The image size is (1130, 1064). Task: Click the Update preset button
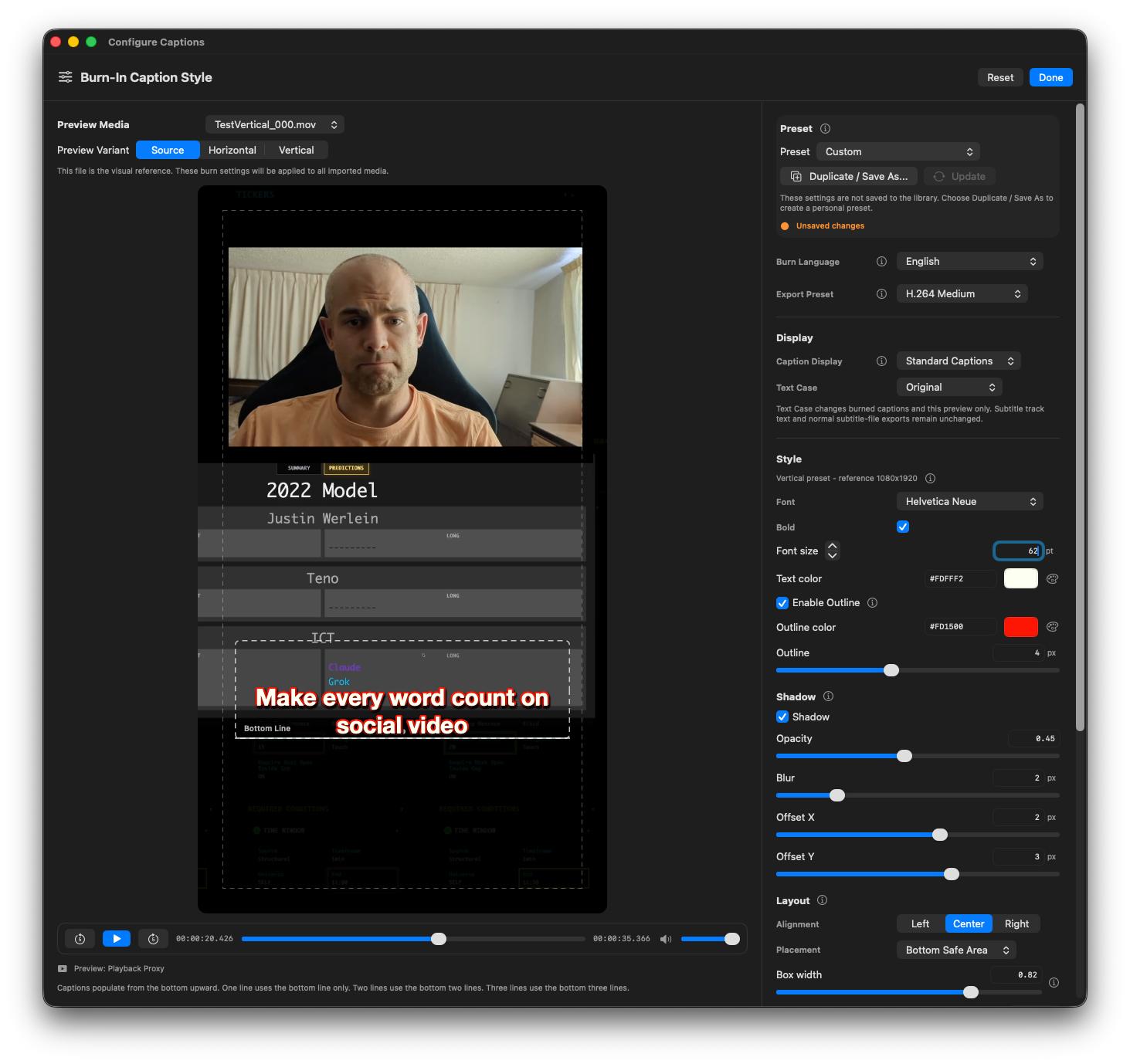959,177
